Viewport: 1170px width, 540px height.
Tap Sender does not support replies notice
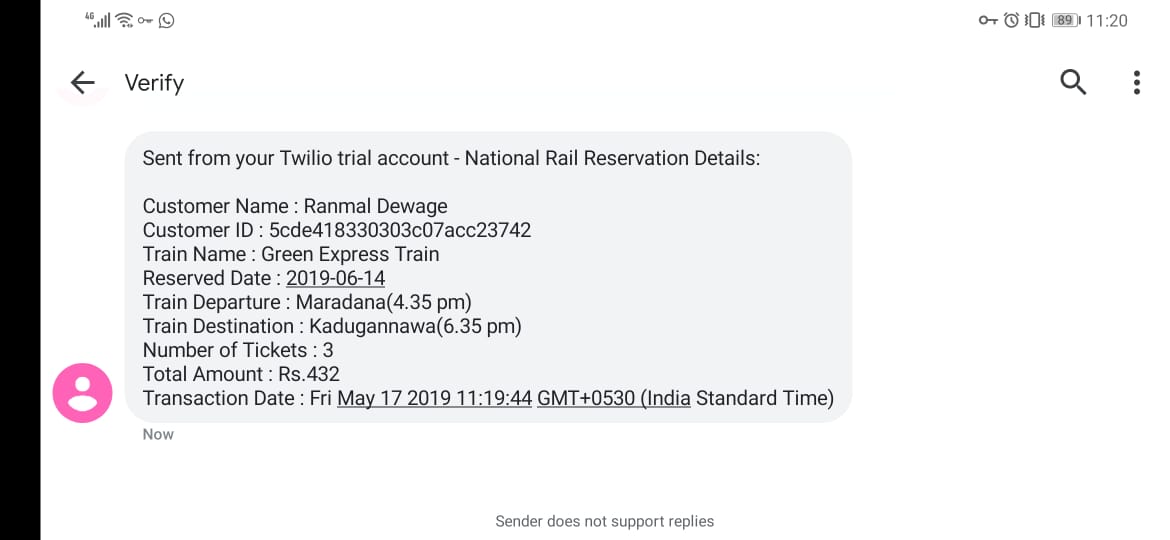604,521
